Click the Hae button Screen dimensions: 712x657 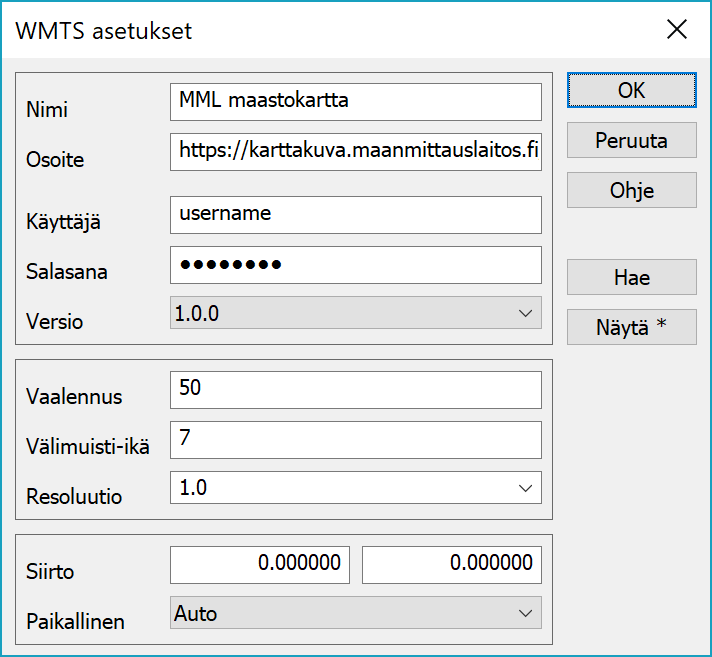pos(631,278)
